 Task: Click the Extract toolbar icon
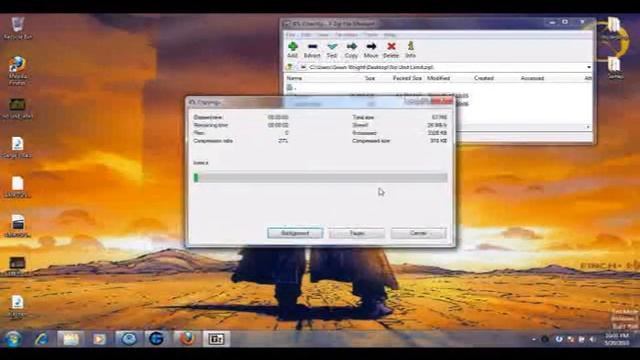tap(312, 50)
